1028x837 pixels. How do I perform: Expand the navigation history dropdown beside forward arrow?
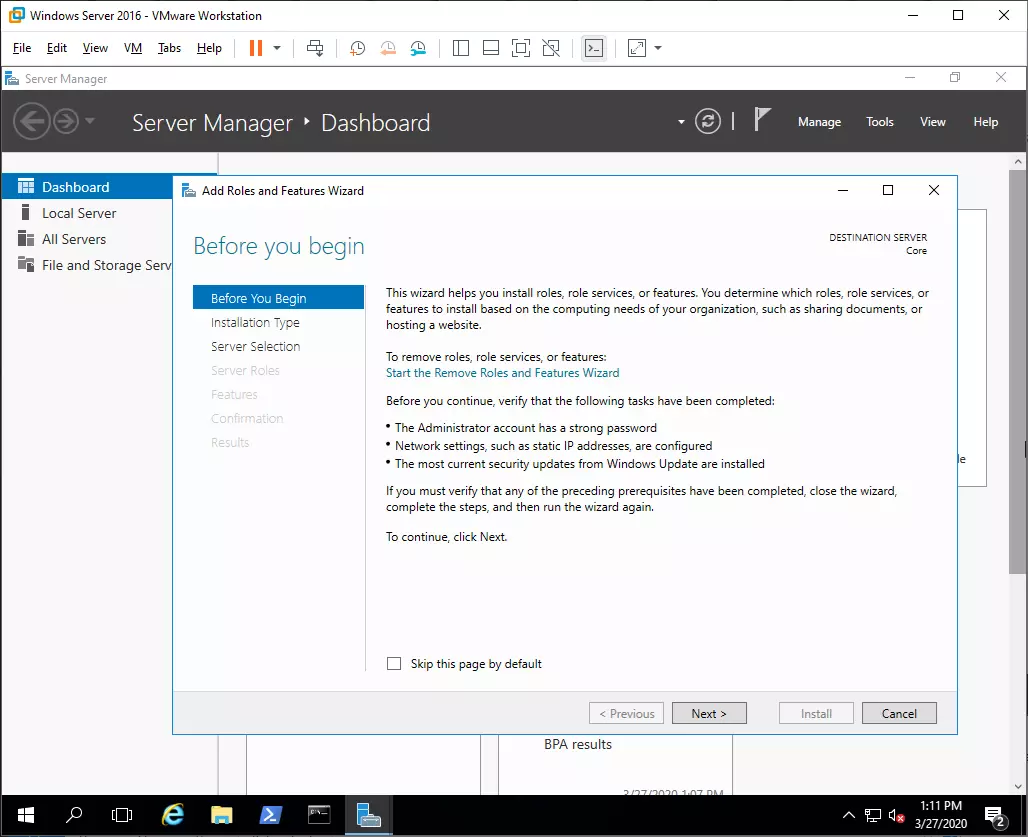tap(90, 121)
